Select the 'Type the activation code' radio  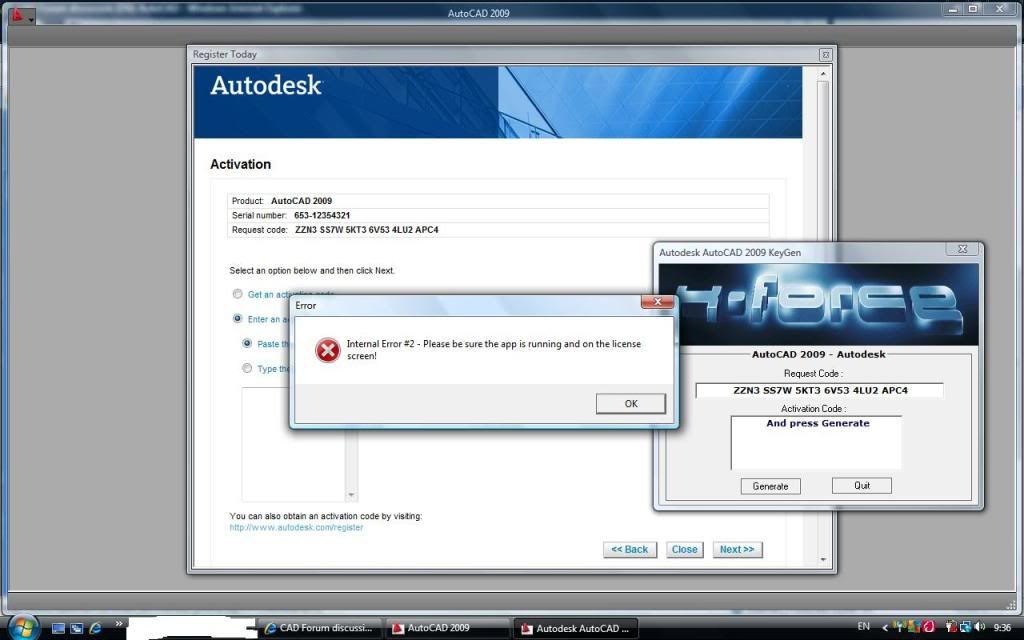tap(248, 368)
